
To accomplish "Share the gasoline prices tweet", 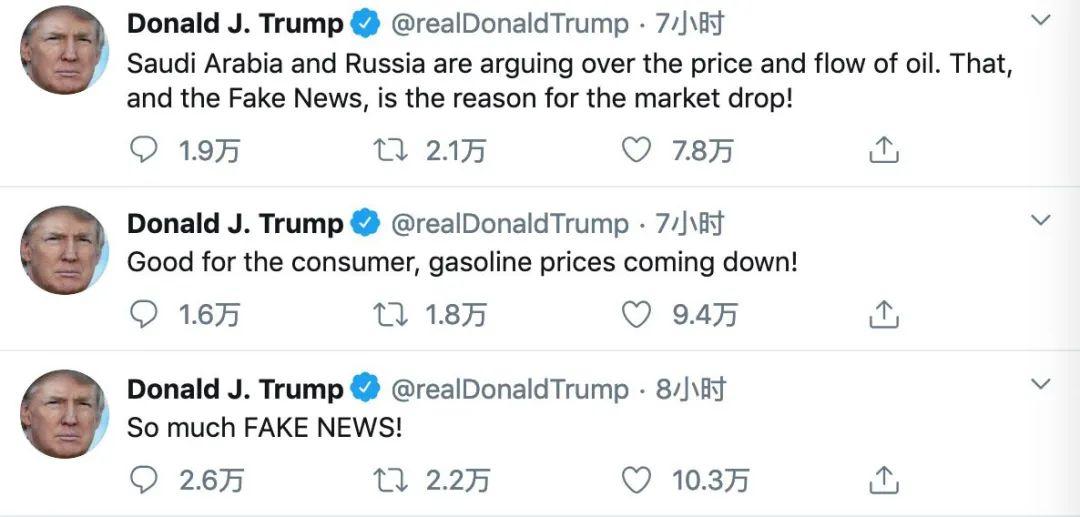I will (x=884, y=315).
